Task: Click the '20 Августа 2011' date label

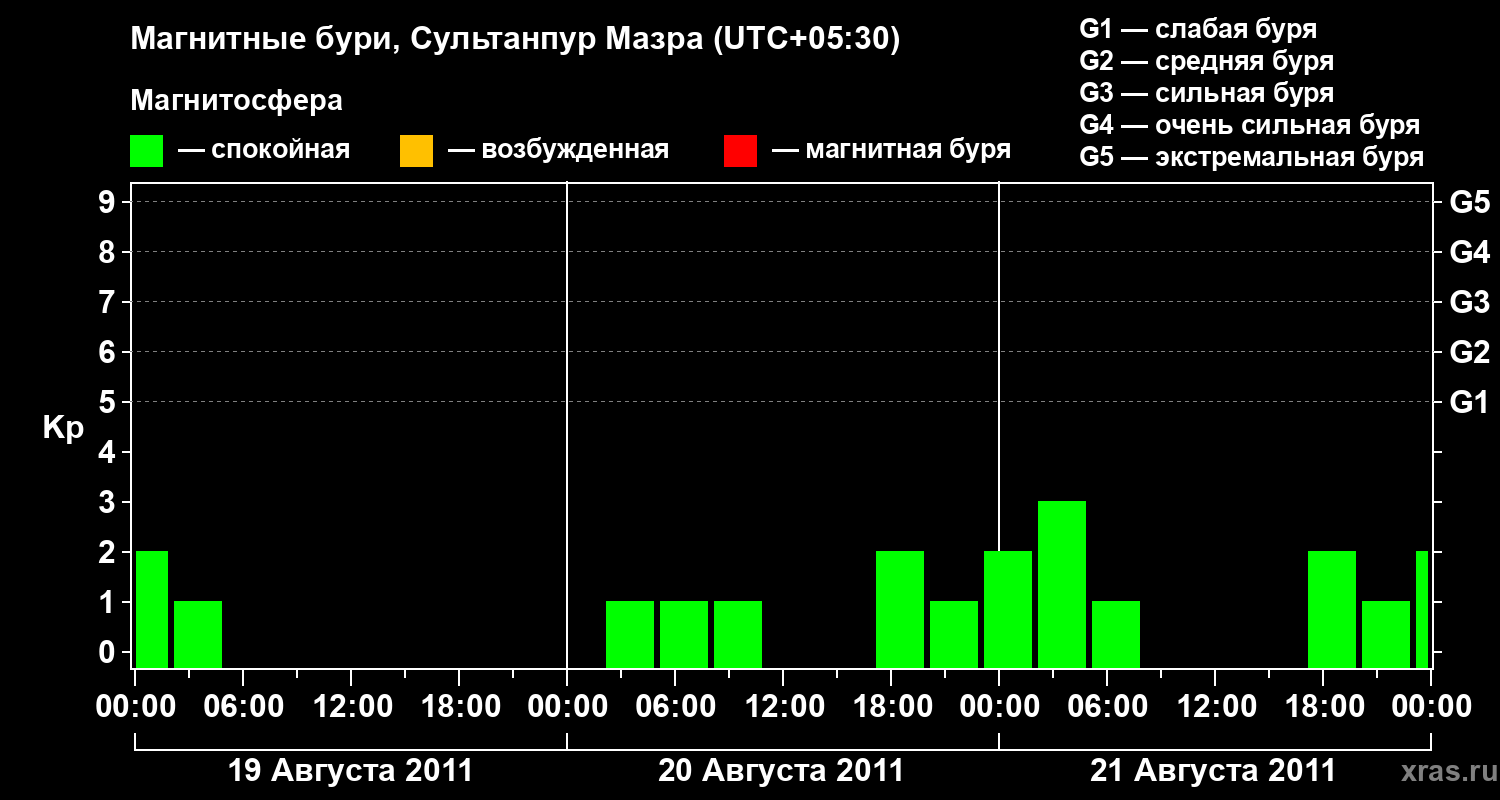Action: tap(781, 771)
